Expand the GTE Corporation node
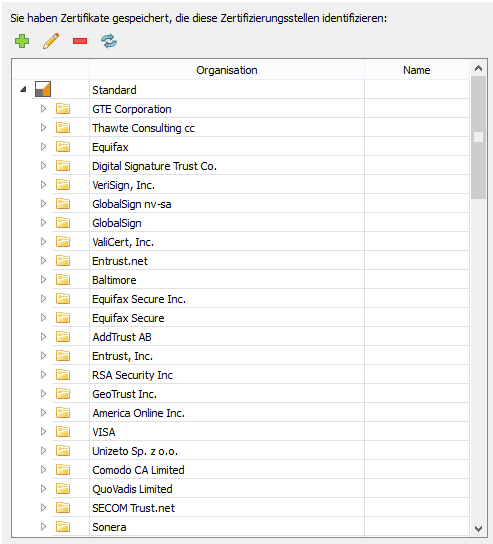This screenshot has width=493, height=544. point(43,109)
